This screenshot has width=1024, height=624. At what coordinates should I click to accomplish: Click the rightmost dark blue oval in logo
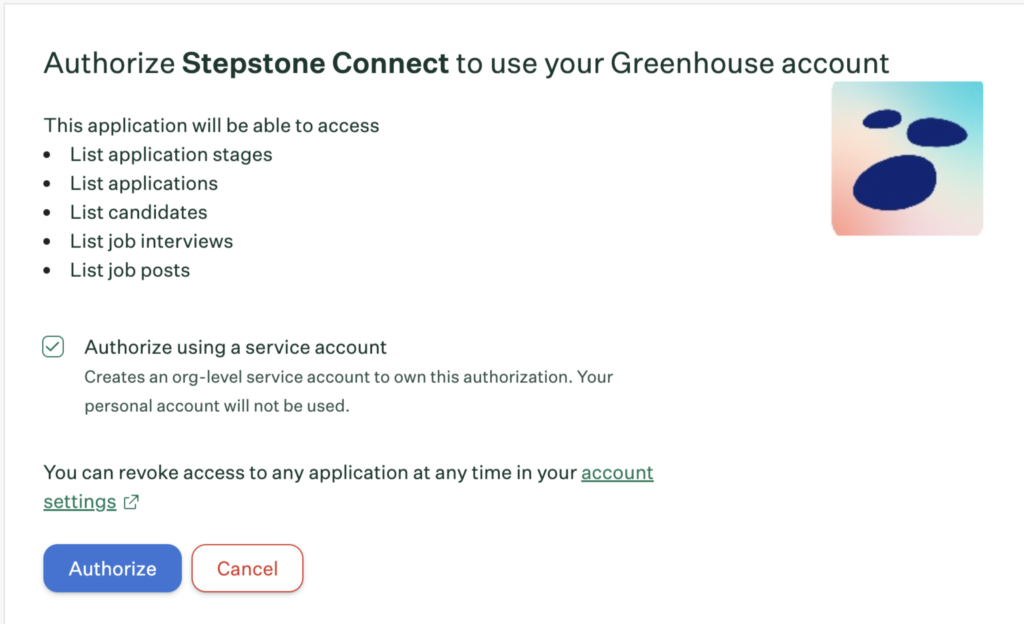[x=937, y=133]
